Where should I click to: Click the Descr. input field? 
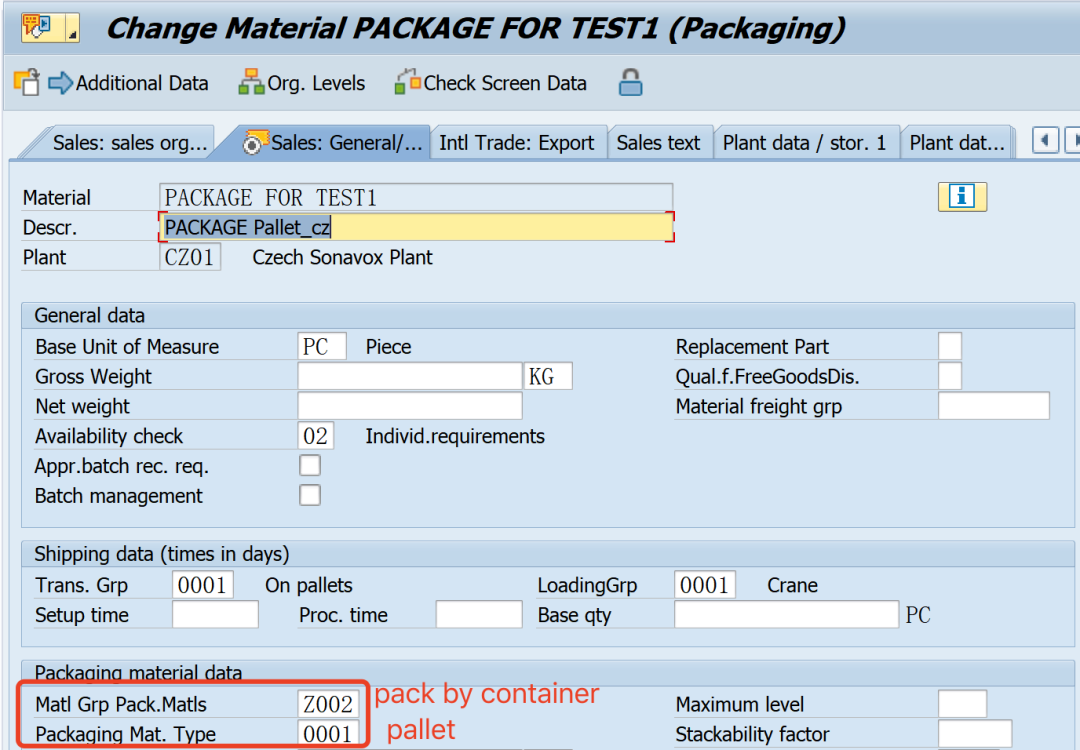(x=416, y=227)
